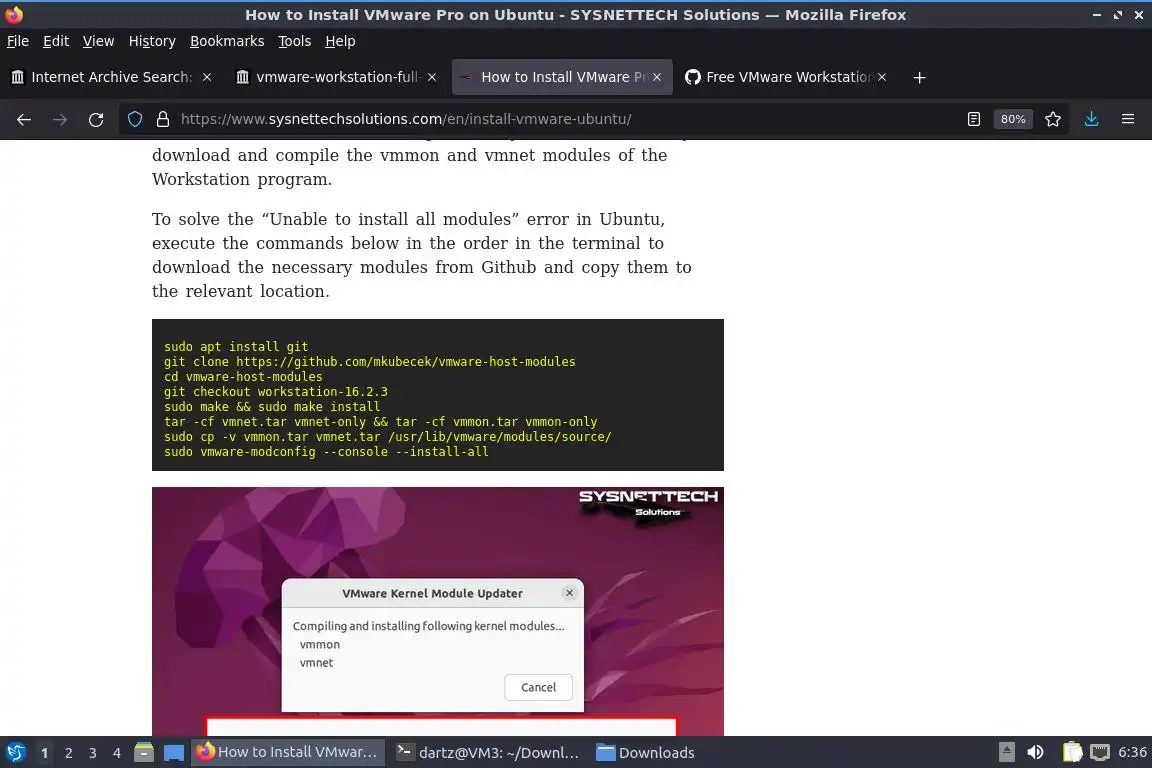1152x768 pixels.
Task: Click the taskbar clock 6:36
Action: 1132,752
